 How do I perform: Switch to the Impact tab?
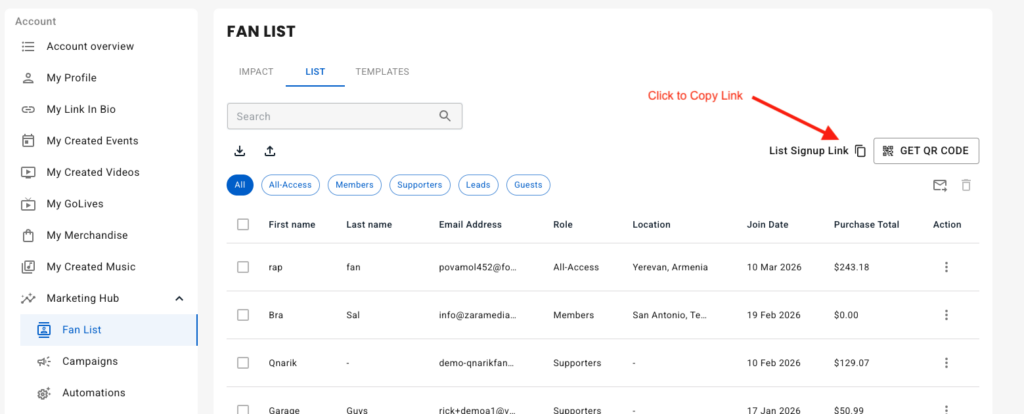(255, 72)
